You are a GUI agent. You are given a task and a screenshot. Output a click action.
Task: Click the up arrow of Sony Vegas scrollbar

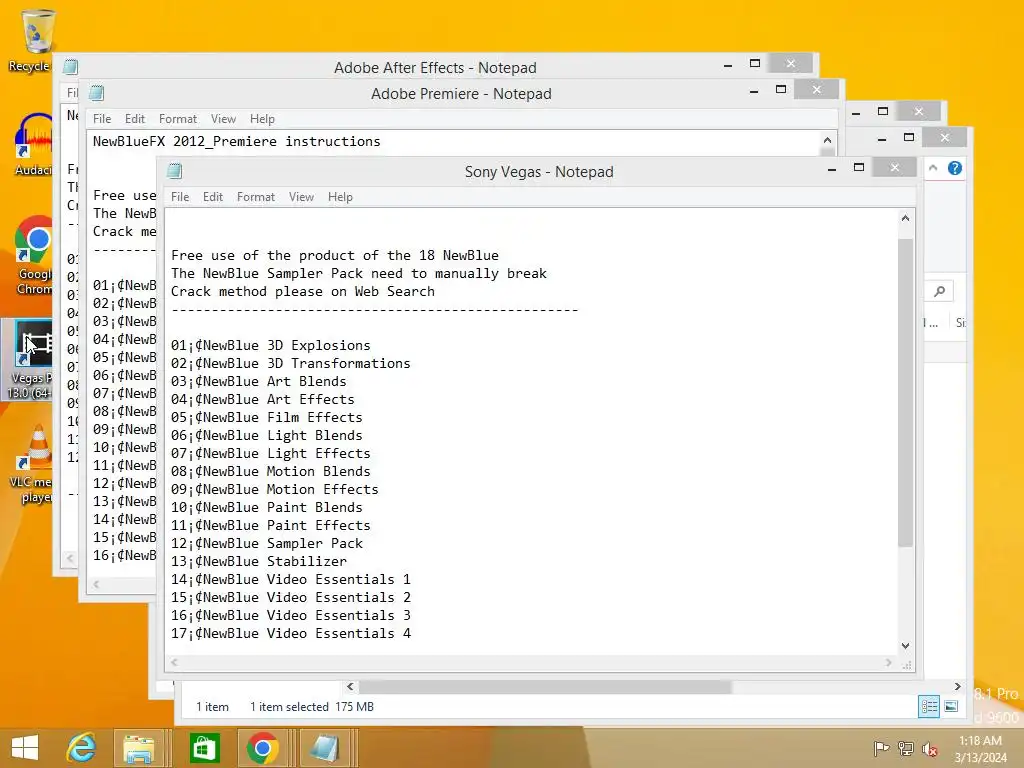click(905, 219)
